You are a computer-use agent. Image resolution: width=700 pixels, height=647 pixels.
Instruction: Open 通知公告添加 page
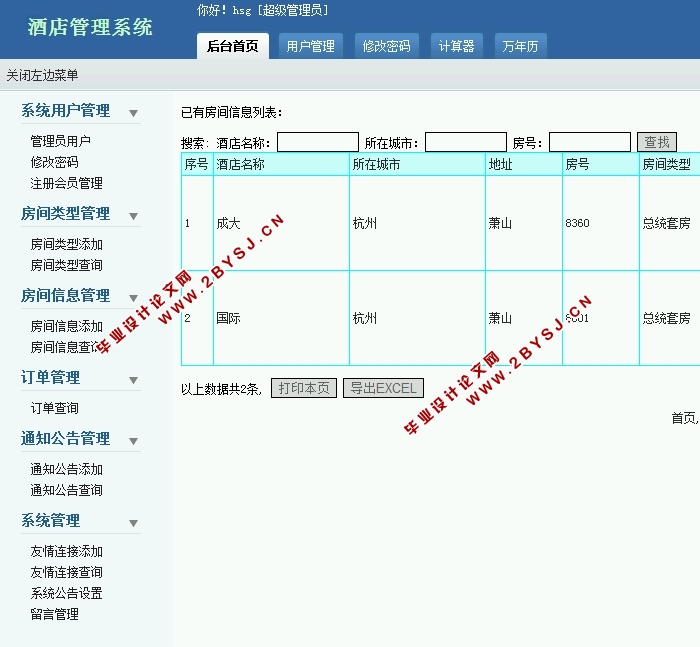coord(67,469)
